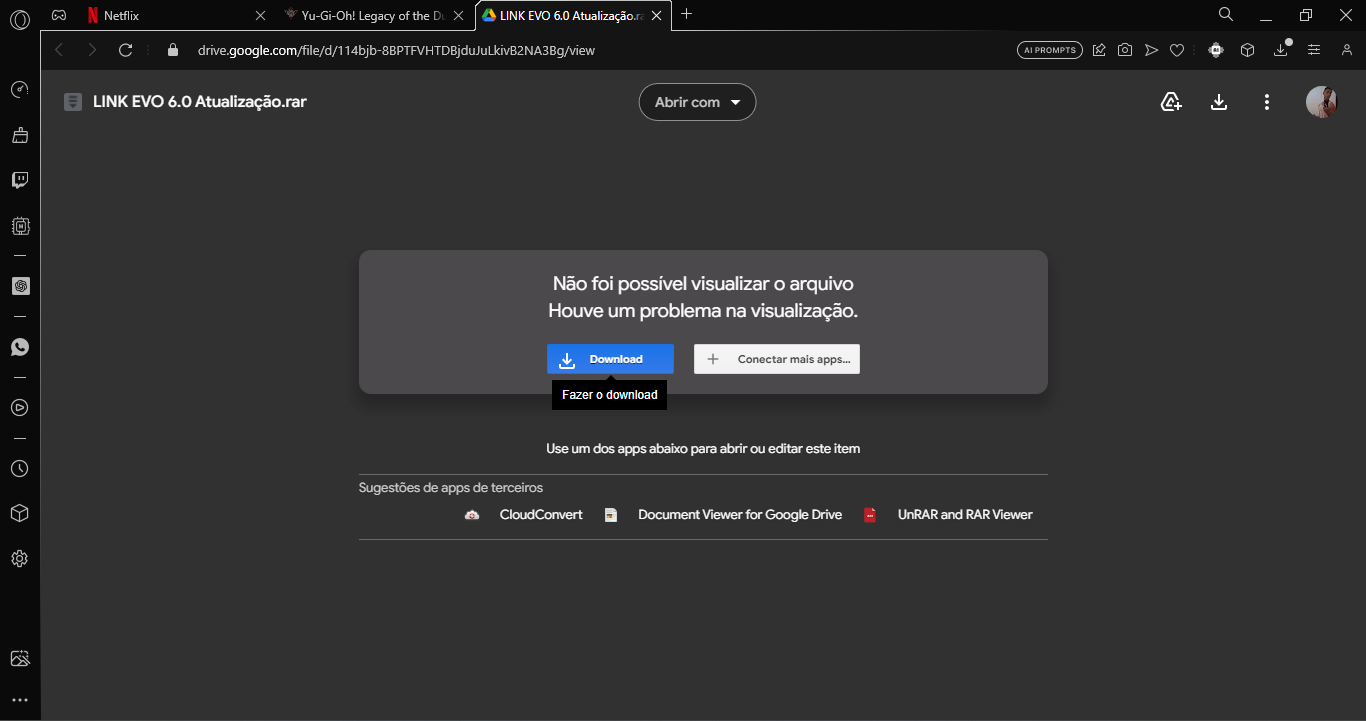Click the site lock security icon

tap(173, 50)
